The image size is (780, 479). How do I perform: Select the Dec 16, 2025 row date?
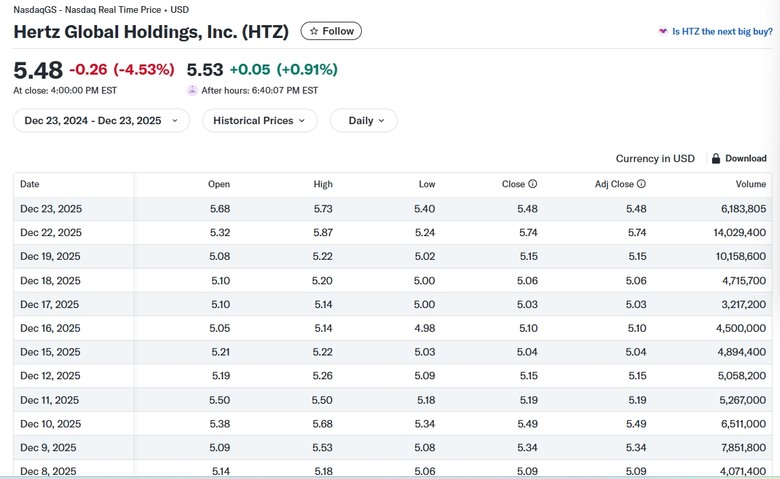click(x=51, y=328)
